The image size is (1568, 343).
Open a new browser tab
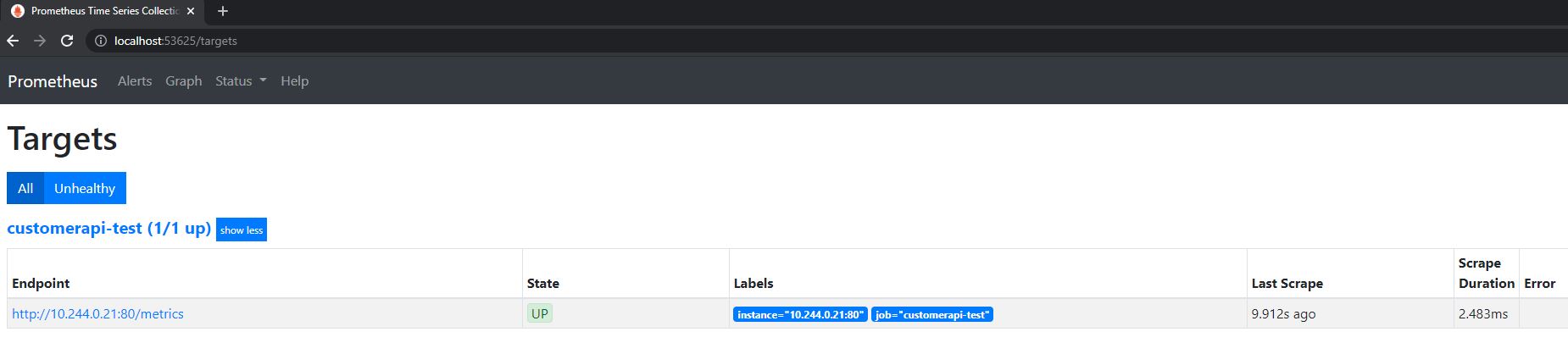[223, 11]
